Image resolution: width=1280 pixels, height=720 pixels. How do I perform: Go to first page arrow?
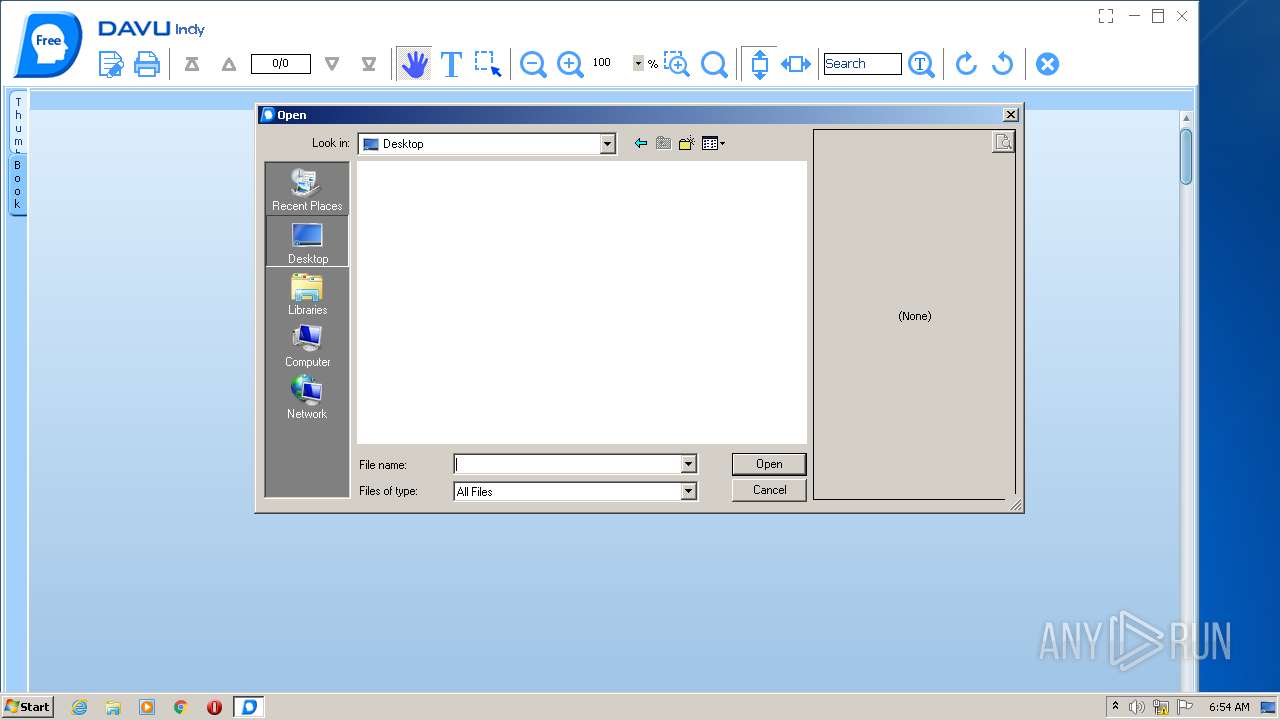[x=192, y=64]
